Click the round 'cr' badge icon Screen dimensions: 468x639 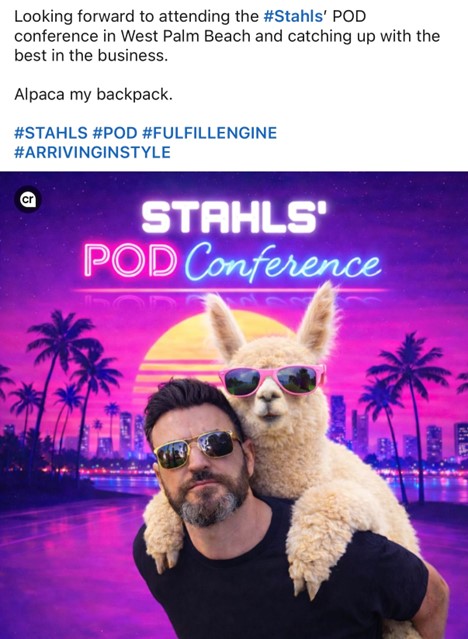click(x=28, y=200)
